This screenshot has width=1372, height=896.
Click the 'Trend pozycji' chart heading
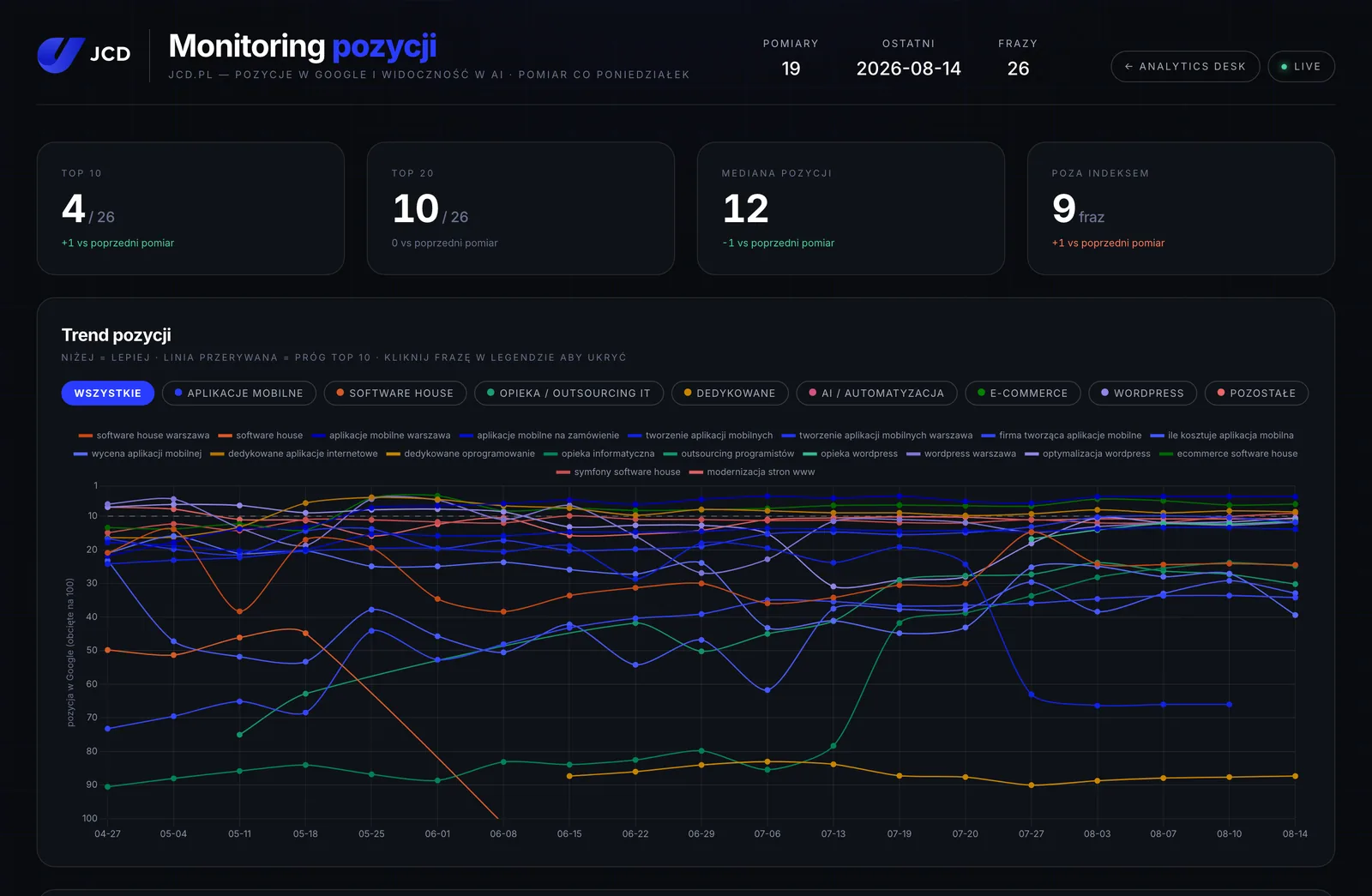point(117,335)
